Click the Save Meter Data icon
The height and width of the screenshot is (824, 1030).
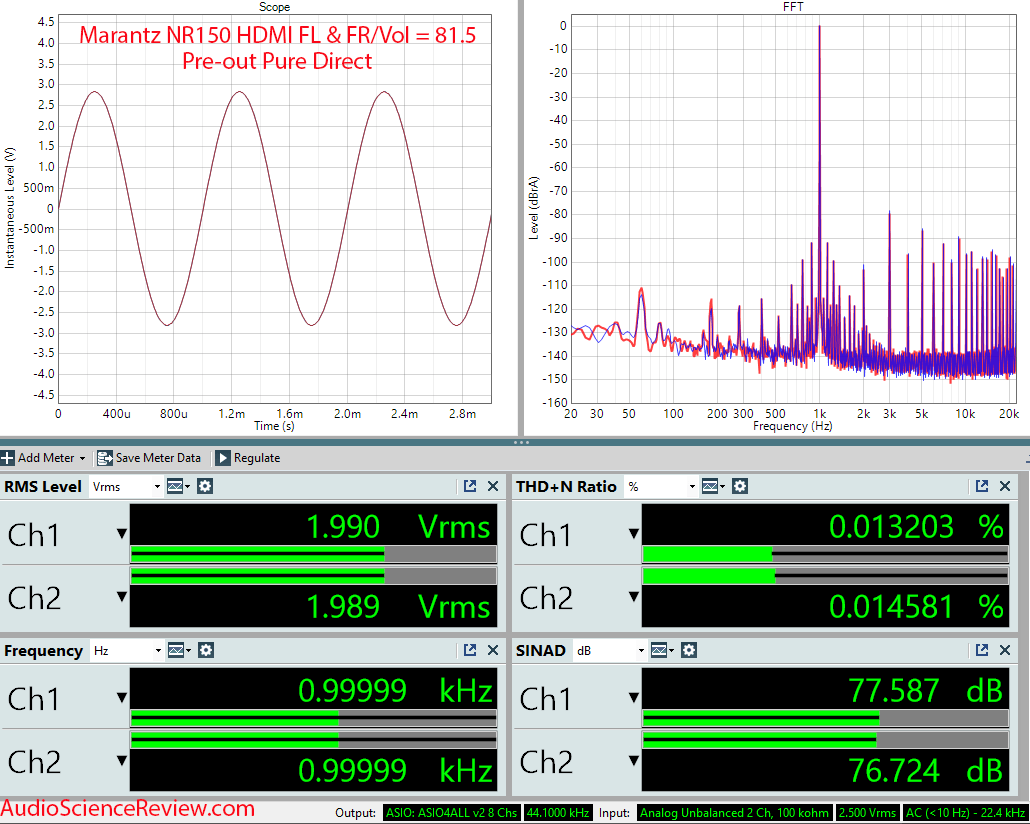tap(104, 458)
